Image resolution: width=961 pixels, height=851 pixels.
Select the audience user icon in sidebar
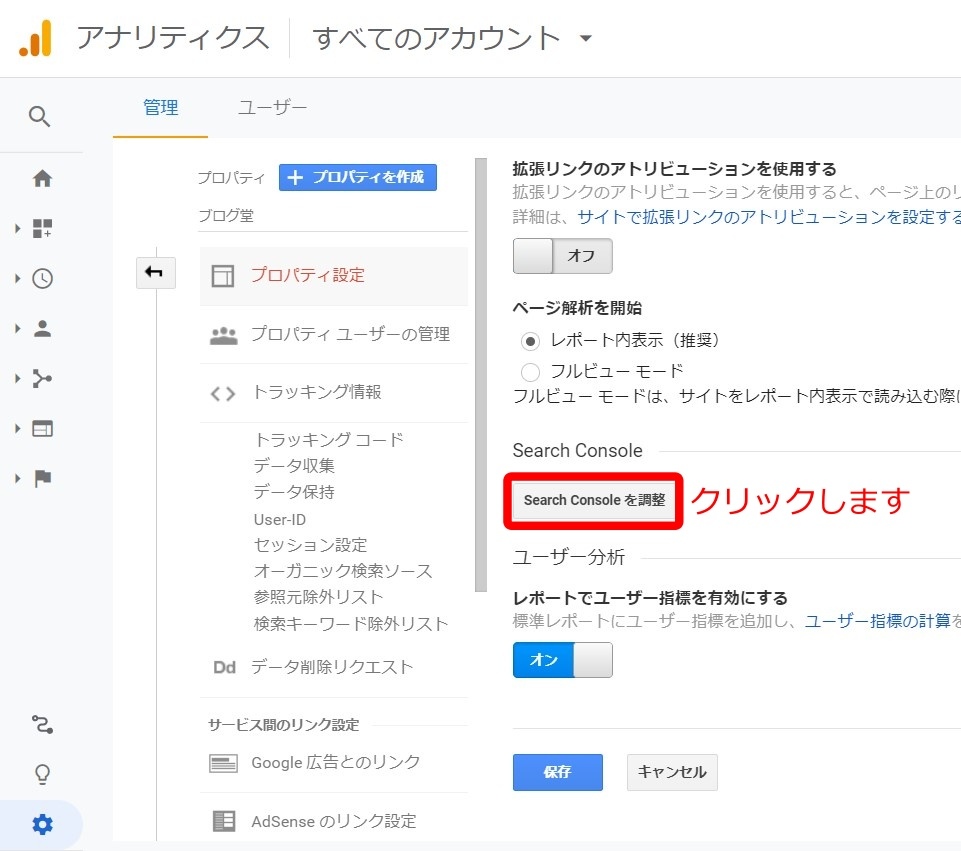tap(41, 328)
